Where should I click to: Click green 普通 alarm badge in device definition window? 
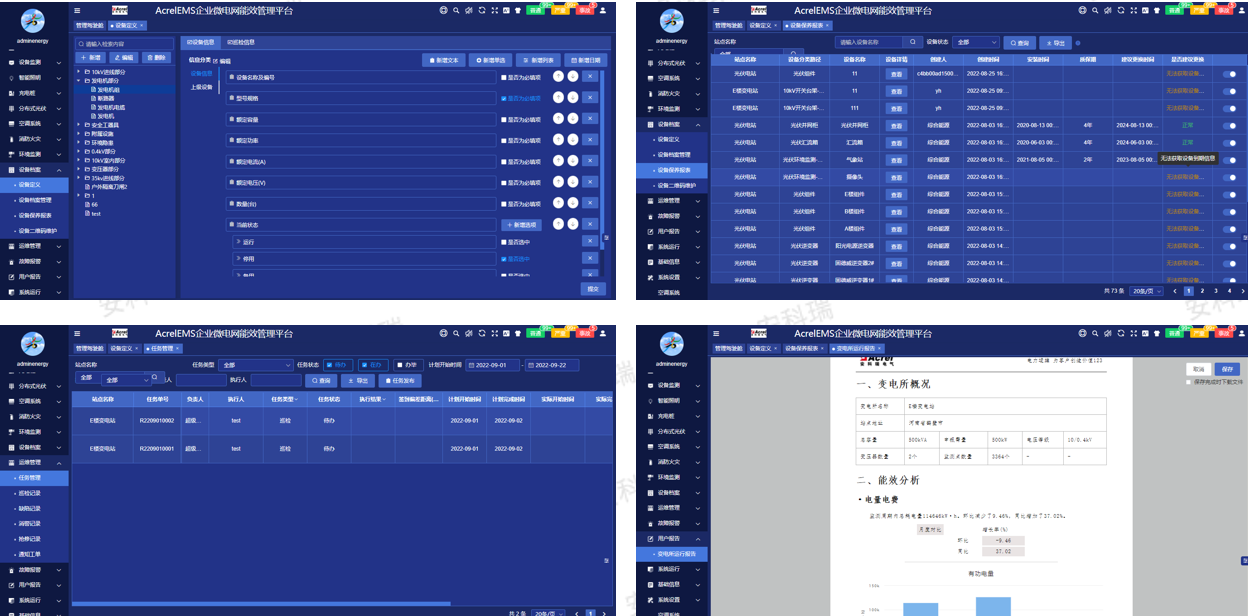pyautogui.click(x=536, y=11)
